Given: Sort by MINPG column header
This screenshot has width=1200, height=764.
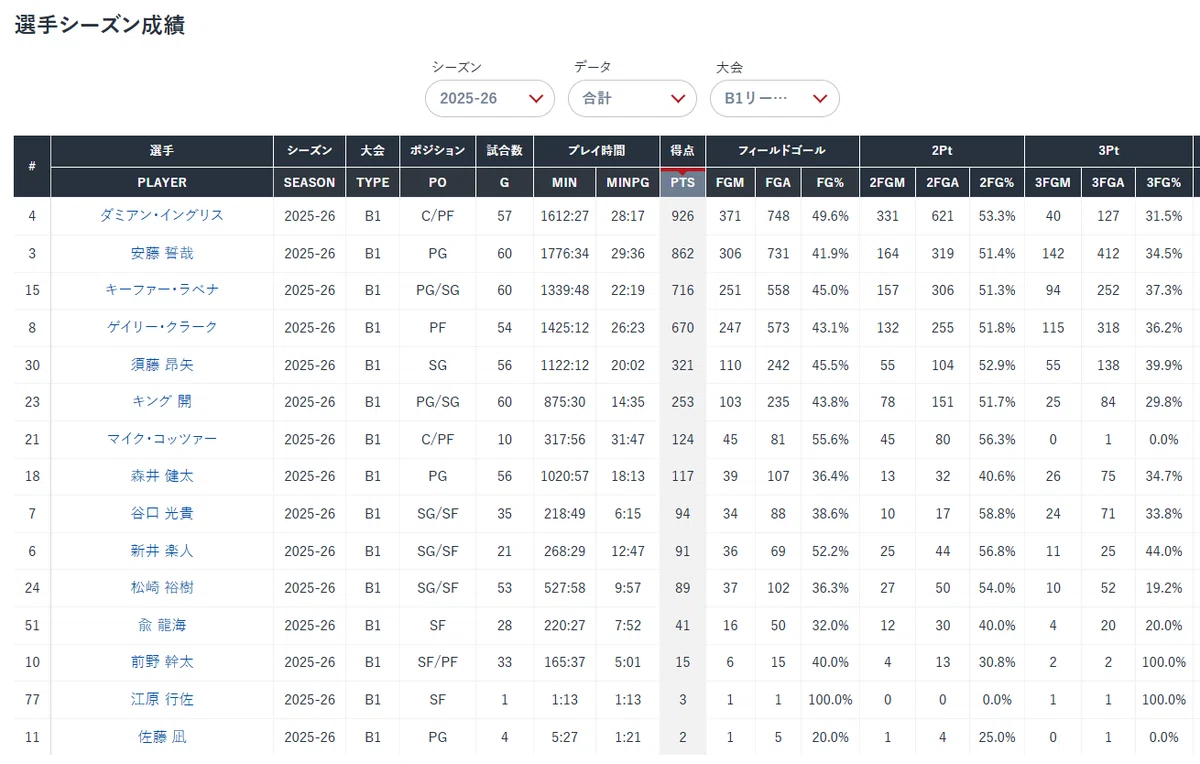Looking at the screenshot, I should point(628,183).
